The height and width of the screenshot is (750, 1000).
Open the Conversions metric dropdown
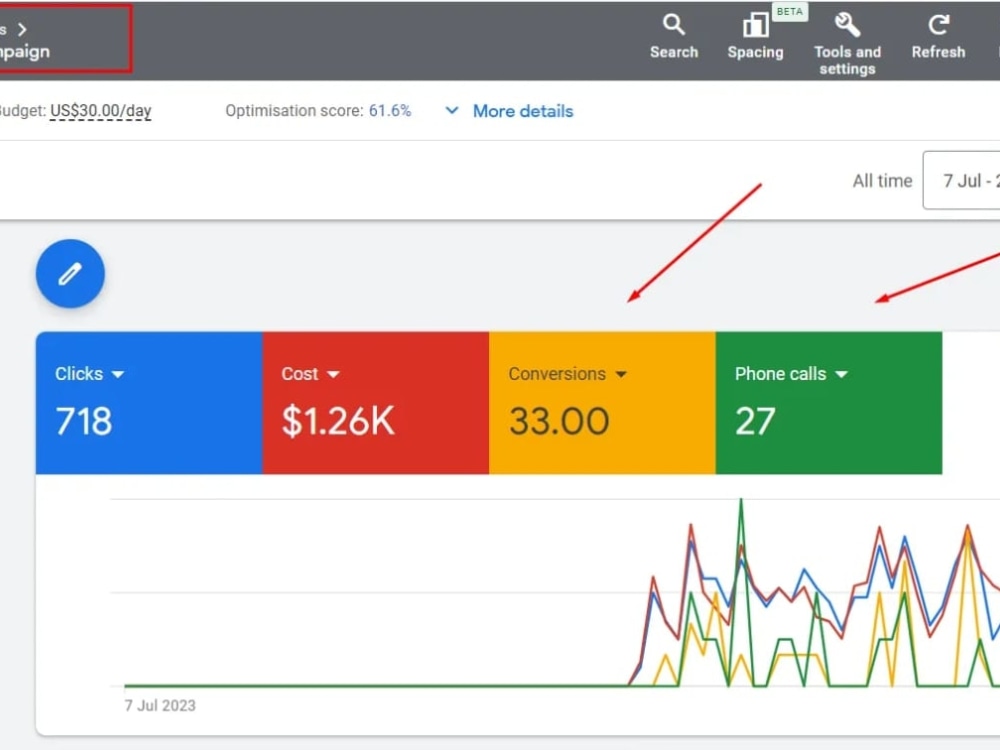(x=621, y=374)
